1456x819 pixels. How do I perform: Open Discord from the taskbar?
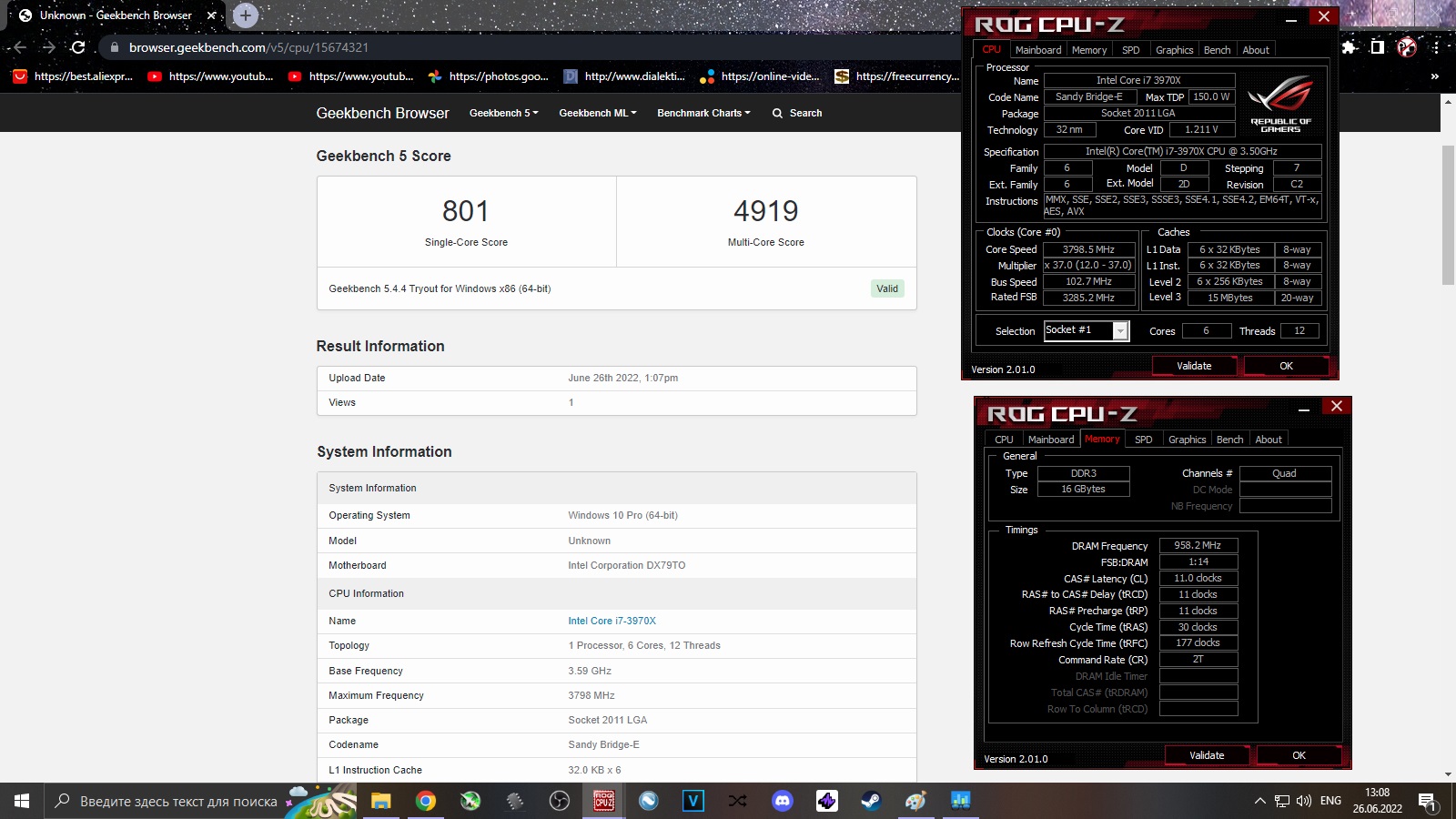coord(783,801)
